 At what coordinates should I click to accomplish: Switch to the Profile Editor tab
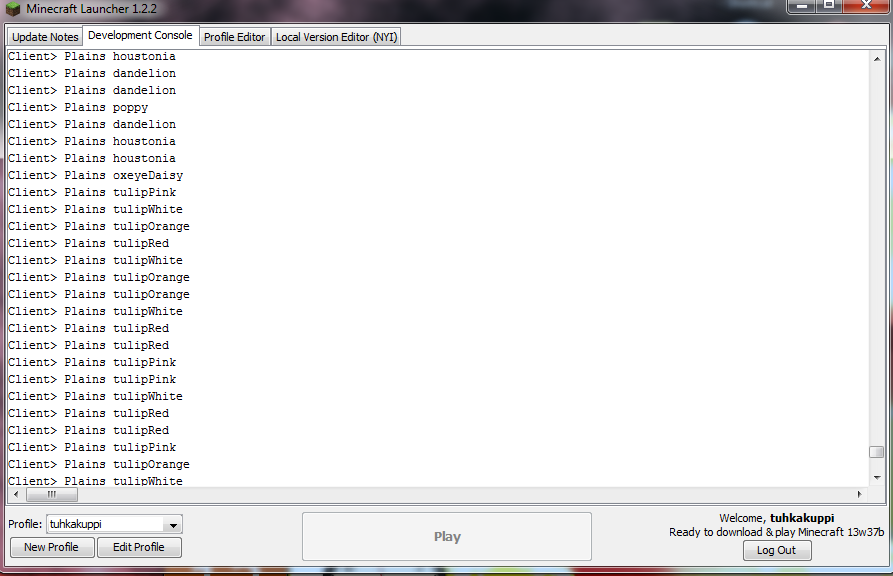coord(234,37)
